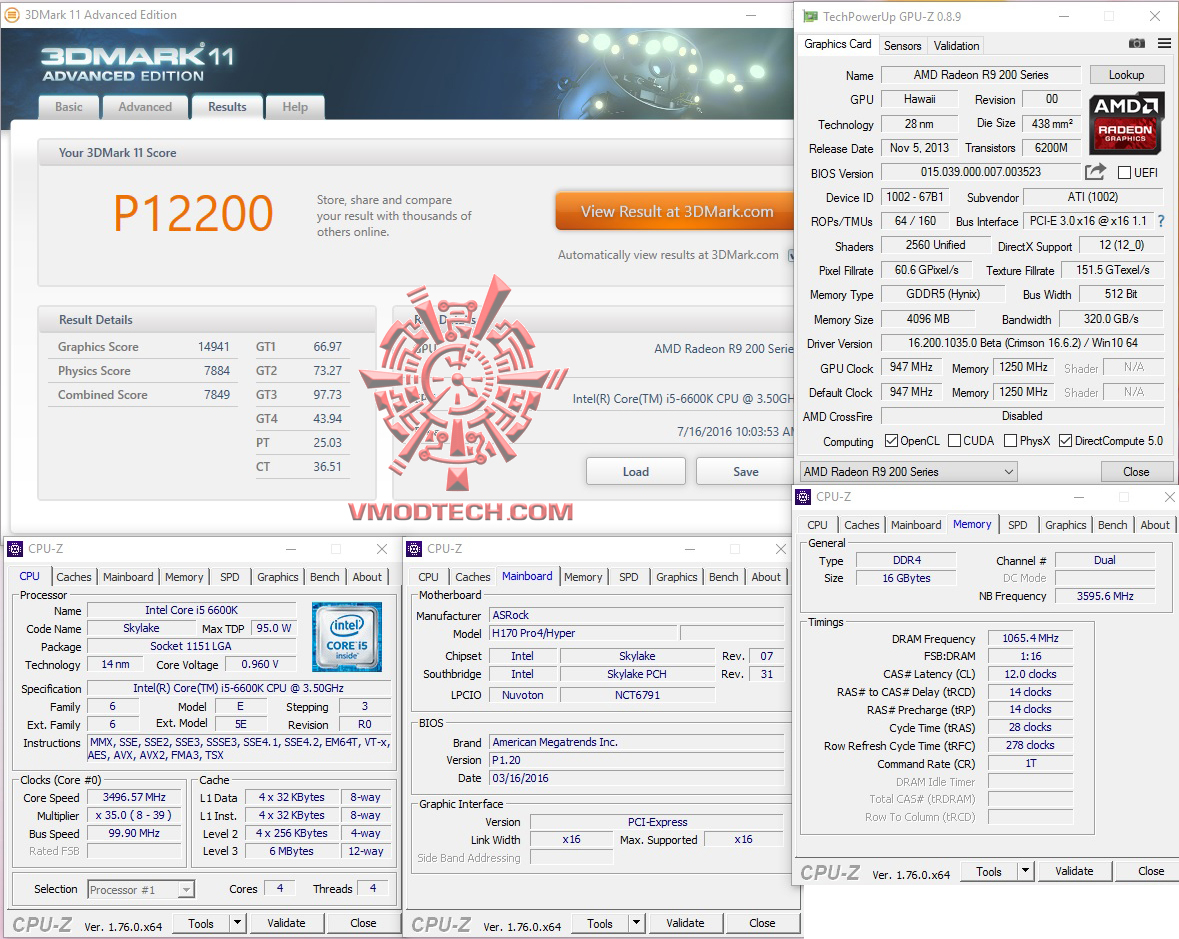
Task: Open the Processor #1 selection dropdown
Action: pos(141,889)
